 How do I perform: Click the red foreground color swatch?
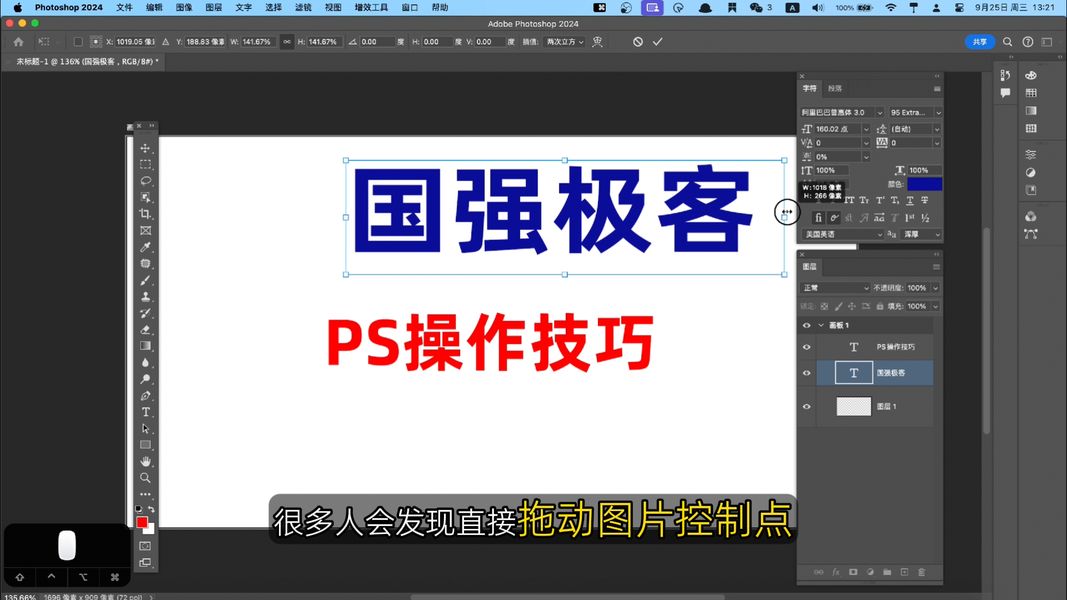pos(142,522)
